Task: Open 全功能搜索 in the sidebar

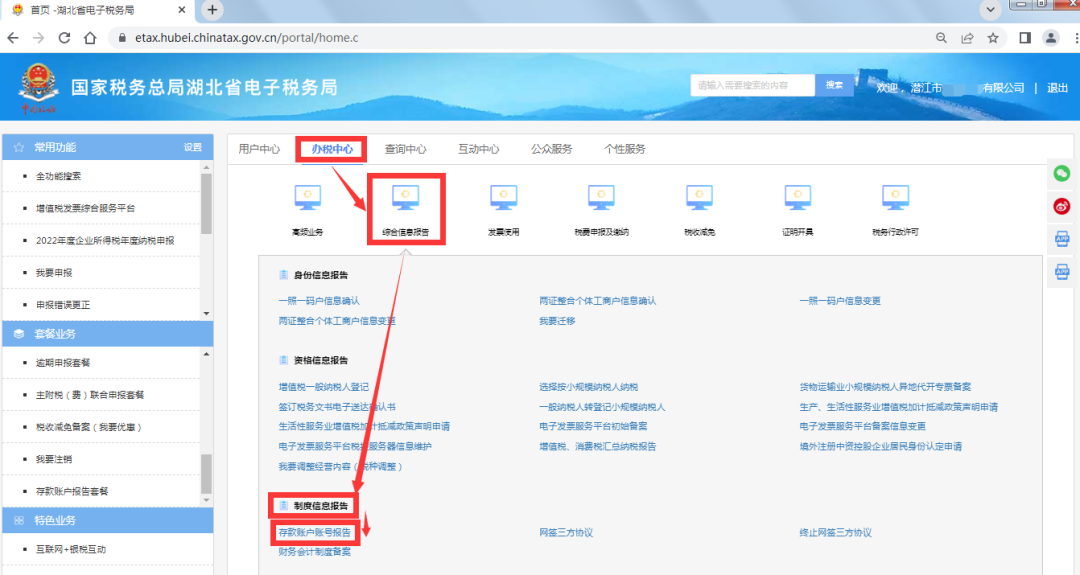Action: coord(59,176)
